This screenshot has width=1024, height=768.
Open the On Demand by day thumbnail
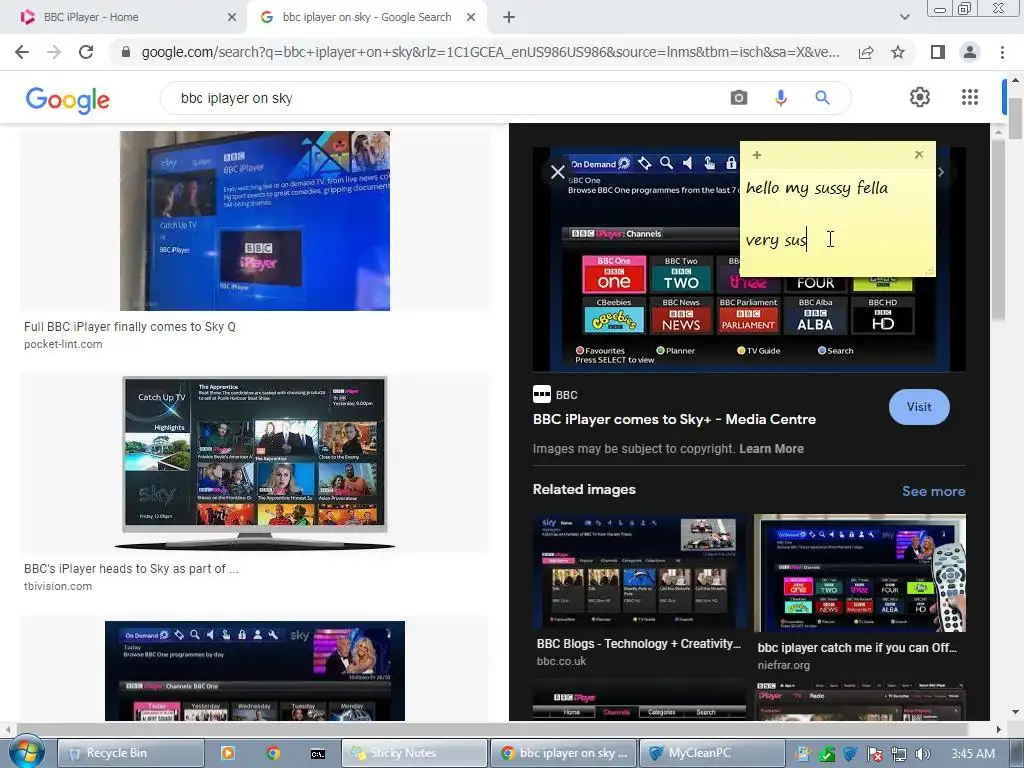(x=255, y=671)
